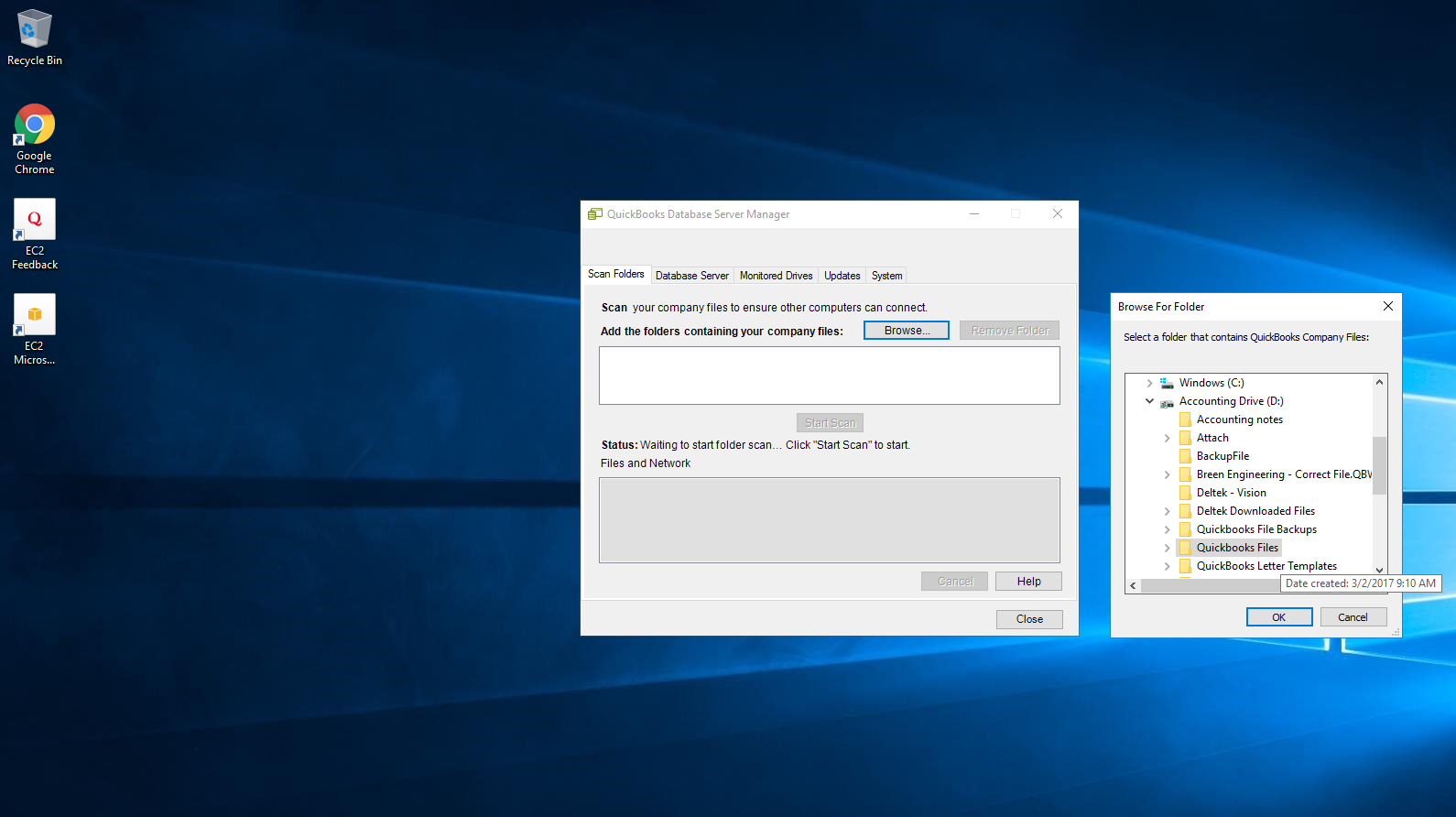Image resolution: width=1456 pixels, height=817 pixels.
Task: Click the folder tree vertical scrollbar thumb
Action: pos(1380,465)
